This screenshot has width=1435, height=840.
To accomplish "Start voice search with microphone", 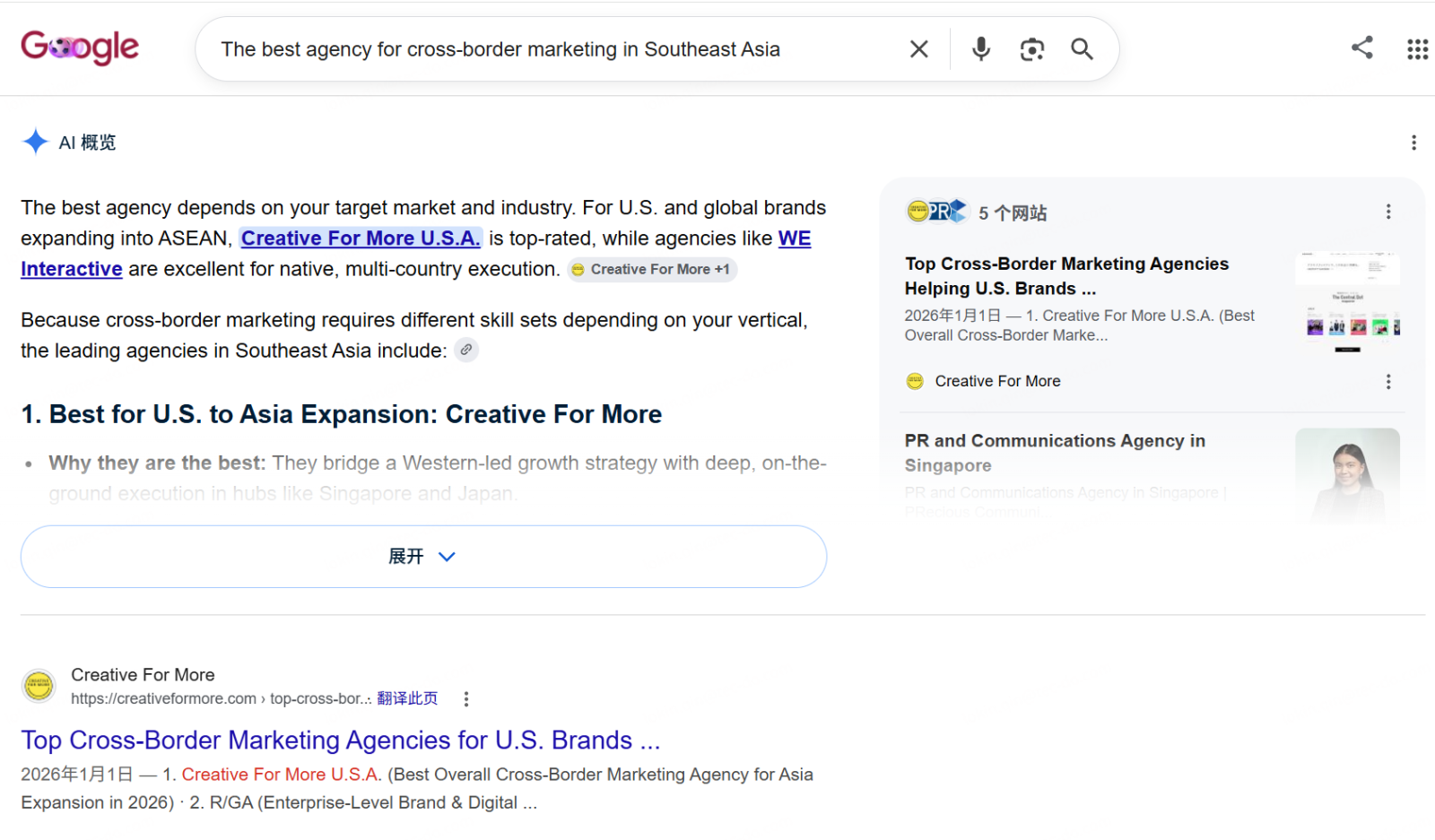I will [x=981, y=49].
